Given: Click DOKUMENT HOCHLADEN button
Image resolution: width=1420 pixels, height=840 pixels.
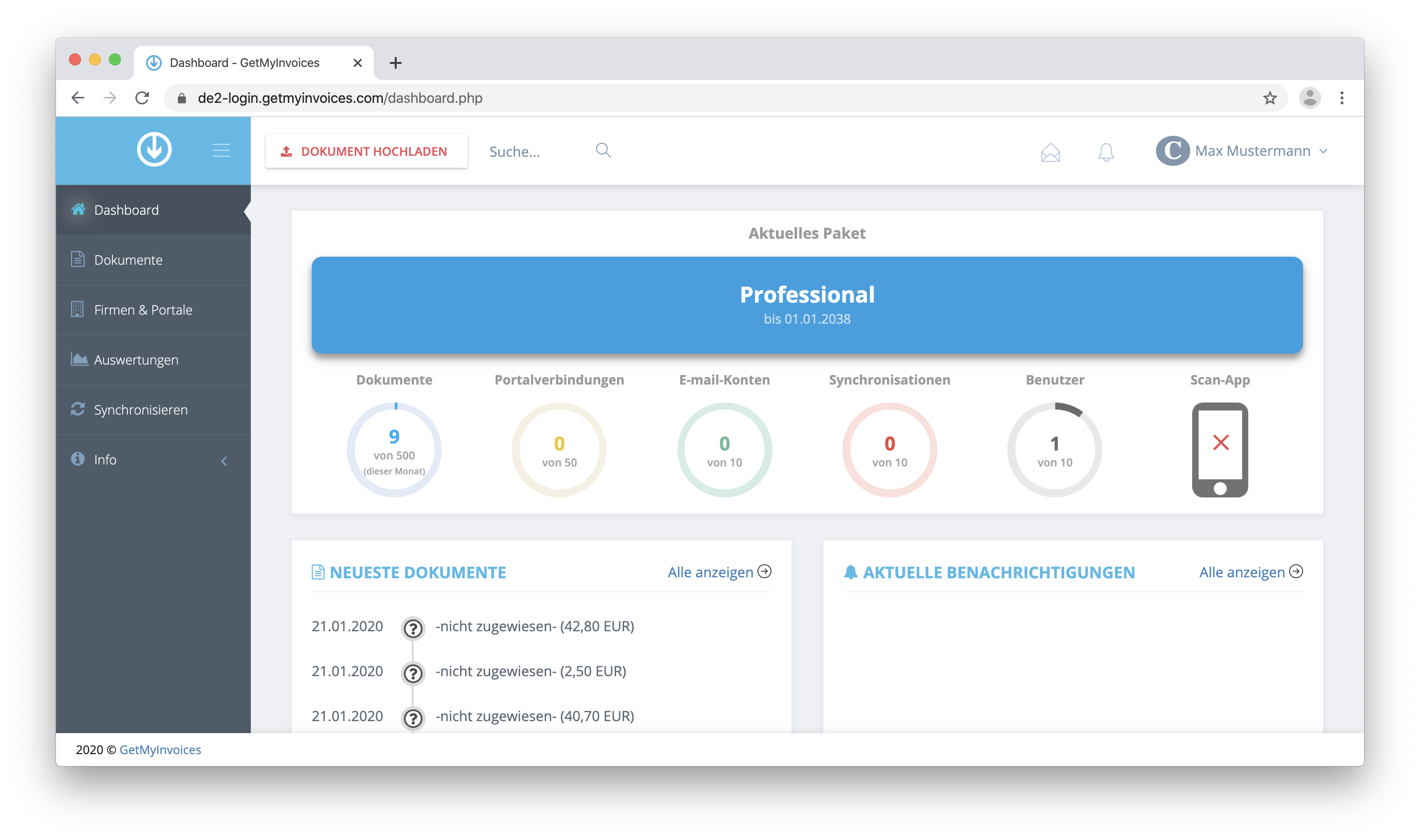Looking at the screenshot, I should [x=366, y=151].
